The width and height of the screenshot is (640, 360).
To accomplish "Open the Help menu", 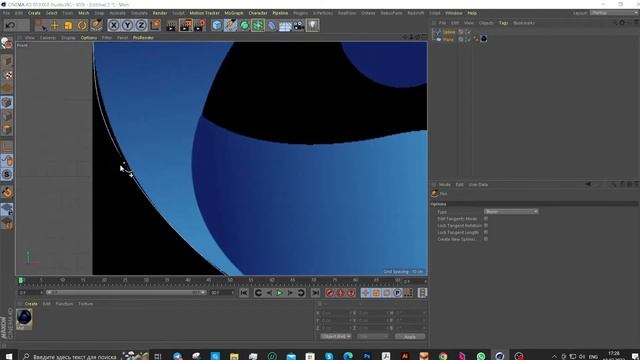I will pos(472,13).
